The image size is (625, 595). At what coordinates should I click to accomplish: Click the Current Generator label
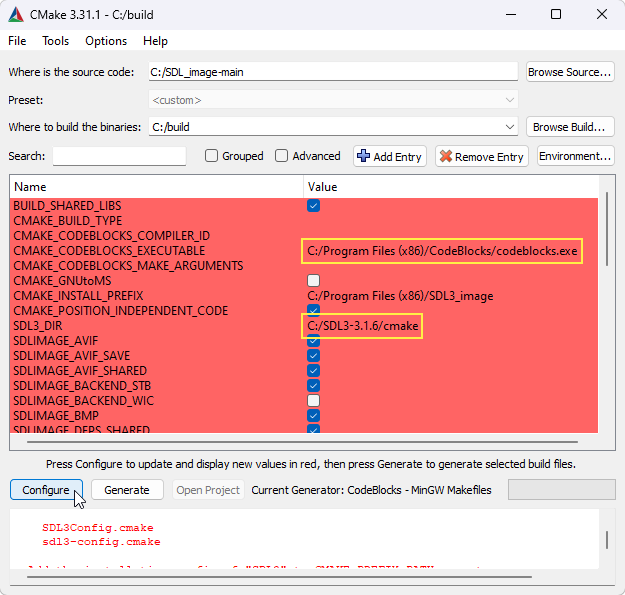point(371,490)
